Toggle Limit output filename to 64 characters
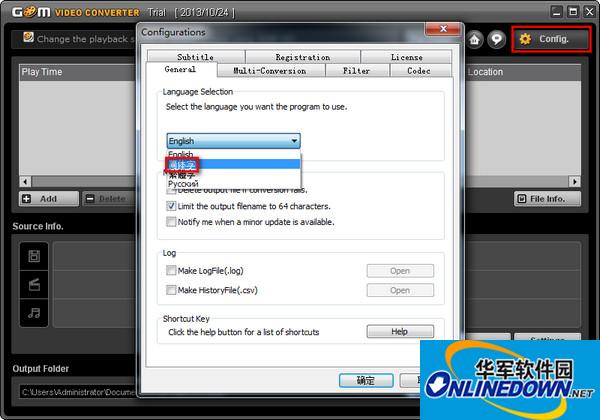 pos(171,206)
